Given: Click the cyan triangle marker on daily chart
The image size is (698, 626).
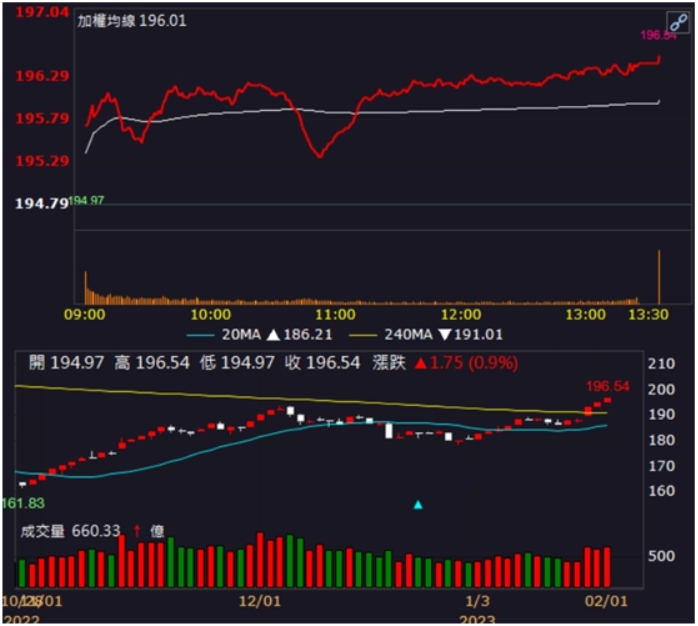Looking at the screenshot, I should tap(418, 504).
